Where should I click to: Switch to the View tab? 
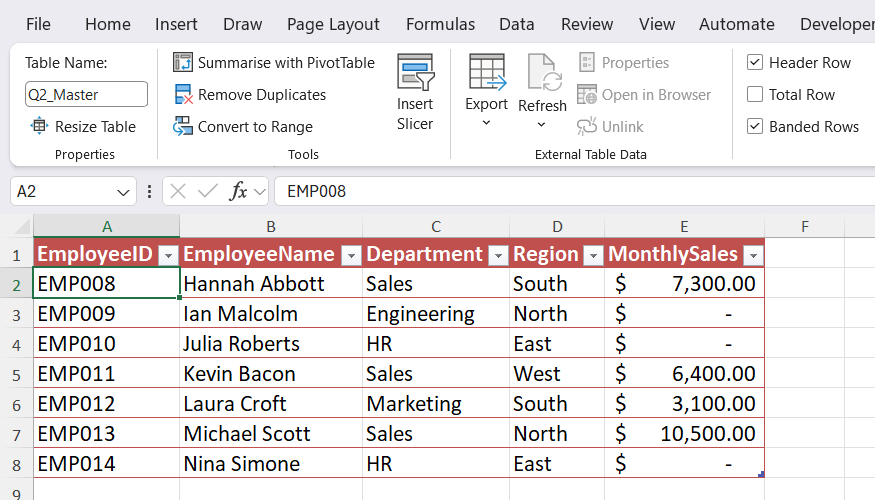pos(657,24)
